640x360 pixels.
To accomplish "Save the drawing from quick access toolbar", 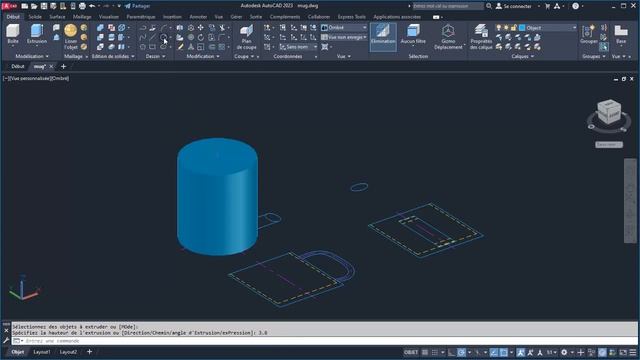I will pos(44,6).
